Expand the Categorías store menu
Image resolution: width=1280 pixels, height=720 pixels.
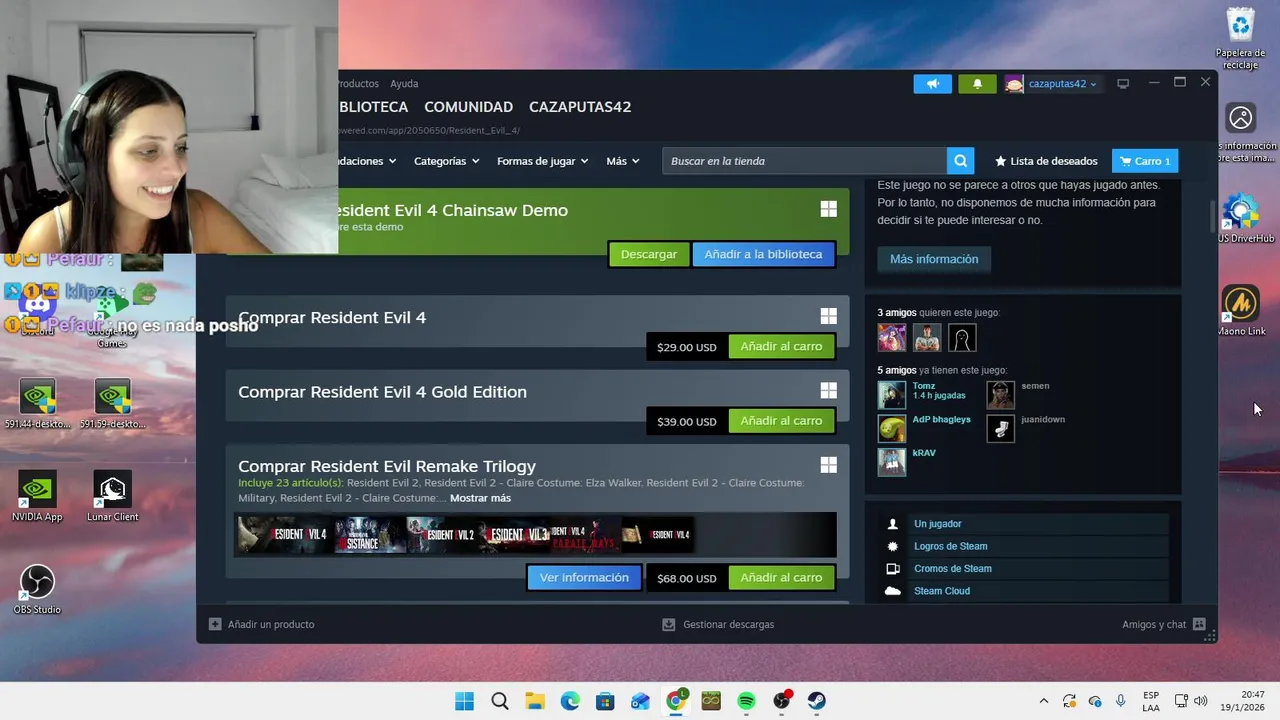point(446,161)
